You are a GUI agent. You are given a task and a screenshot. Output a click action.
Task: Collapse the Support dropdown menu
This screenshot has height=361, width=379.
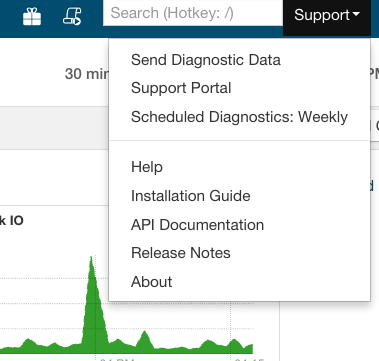[327, 15]
